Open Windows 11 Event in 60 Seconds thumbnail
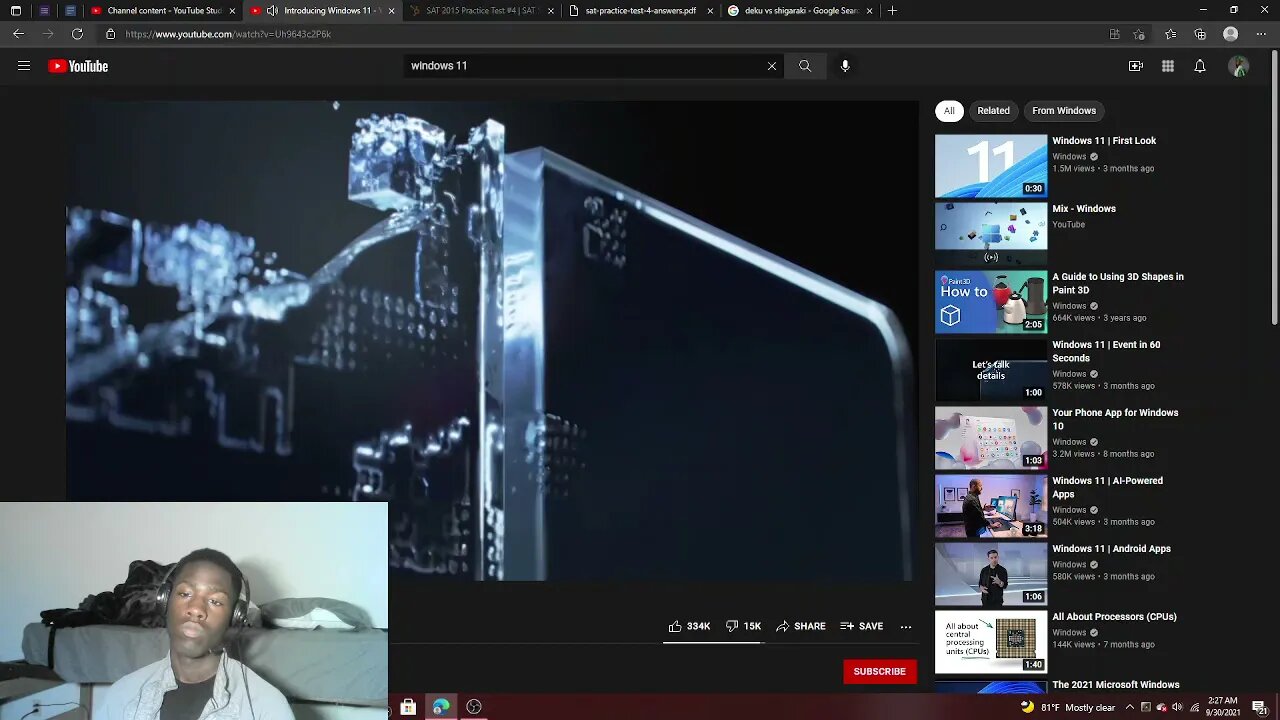 tap(991, 370)
